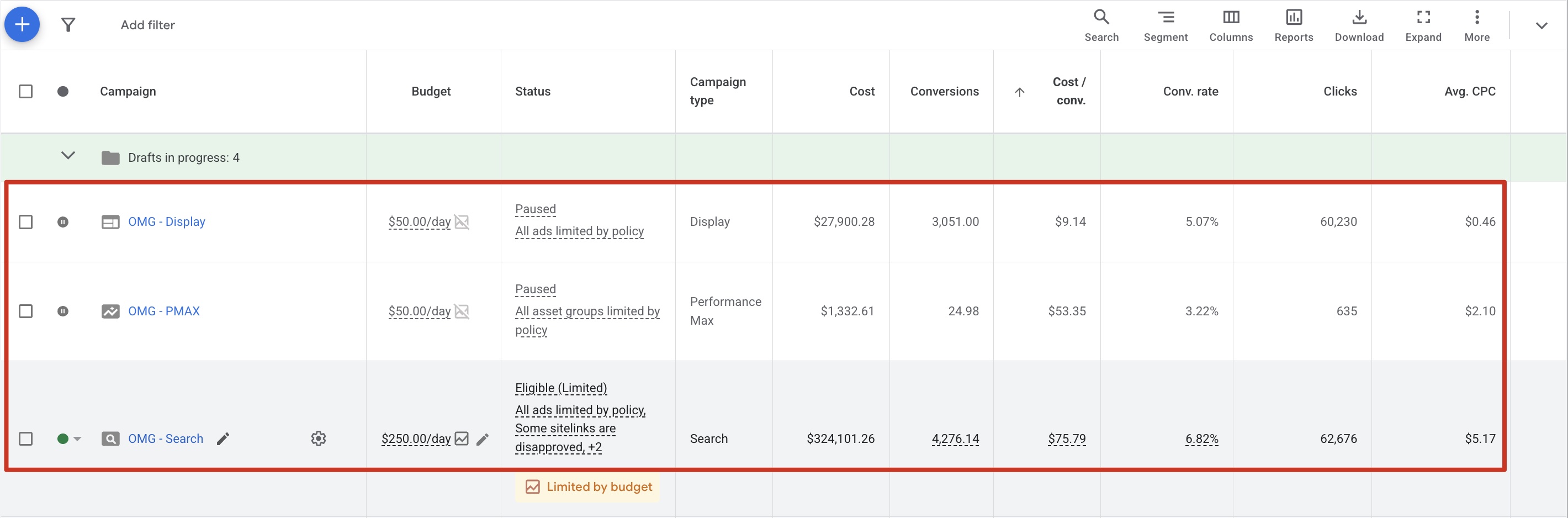Open Search in the table toolbar
Screen dimensions: 1568x518
(1101, 25)
